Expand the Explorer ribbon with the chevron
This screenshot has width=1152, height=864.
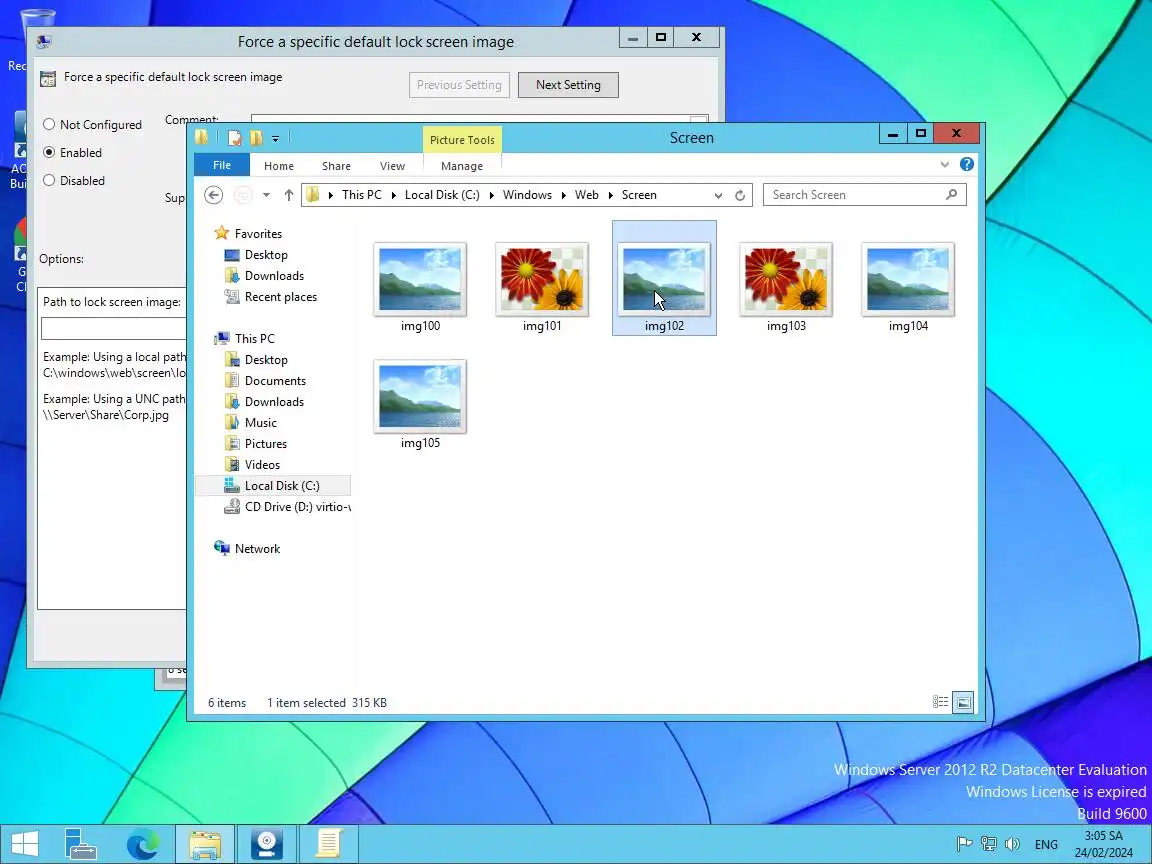[945, 165]
